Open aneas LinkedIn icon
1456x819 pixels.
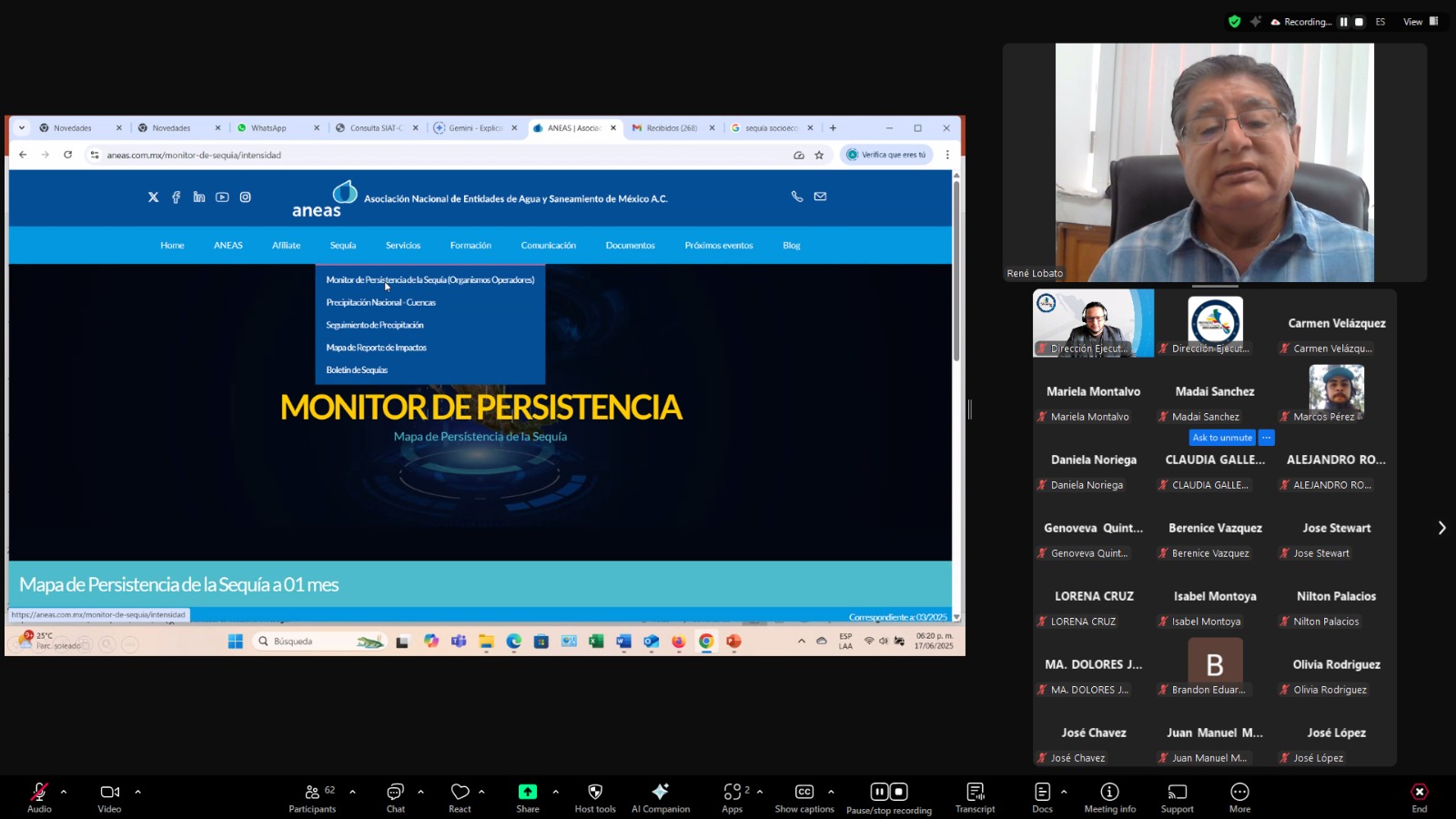pyautogui.click(x=198, y=197)
